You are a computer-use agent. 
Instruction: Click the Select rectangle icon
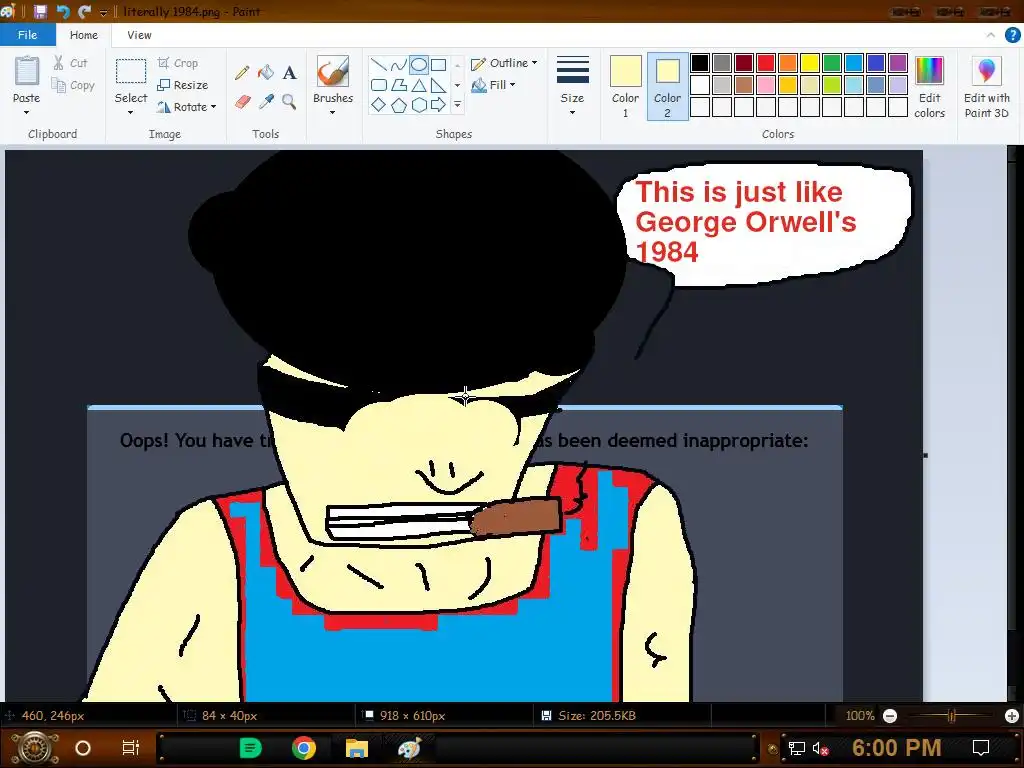tap(131, 71)
